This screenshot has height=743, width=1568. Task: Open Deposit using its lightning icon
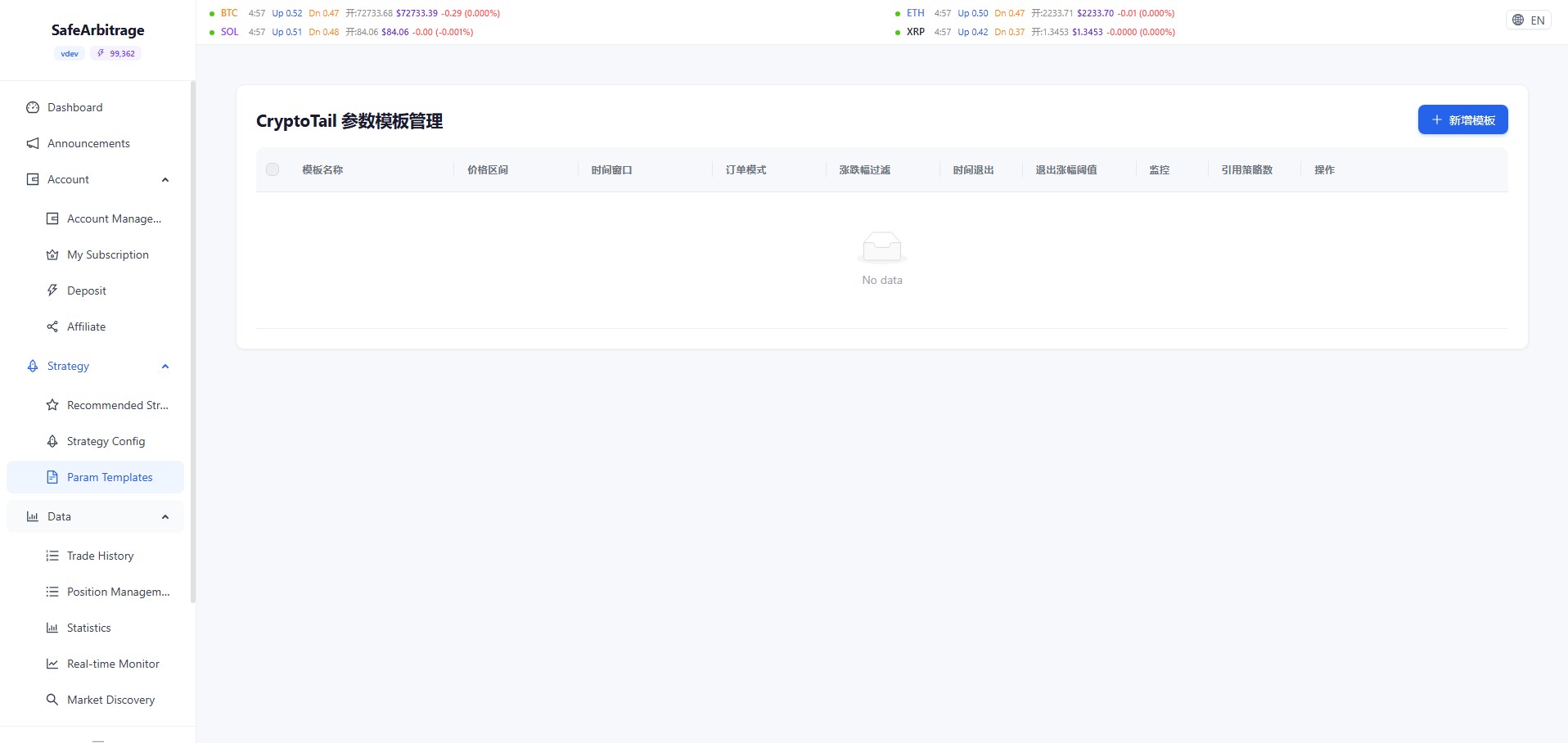52,290
